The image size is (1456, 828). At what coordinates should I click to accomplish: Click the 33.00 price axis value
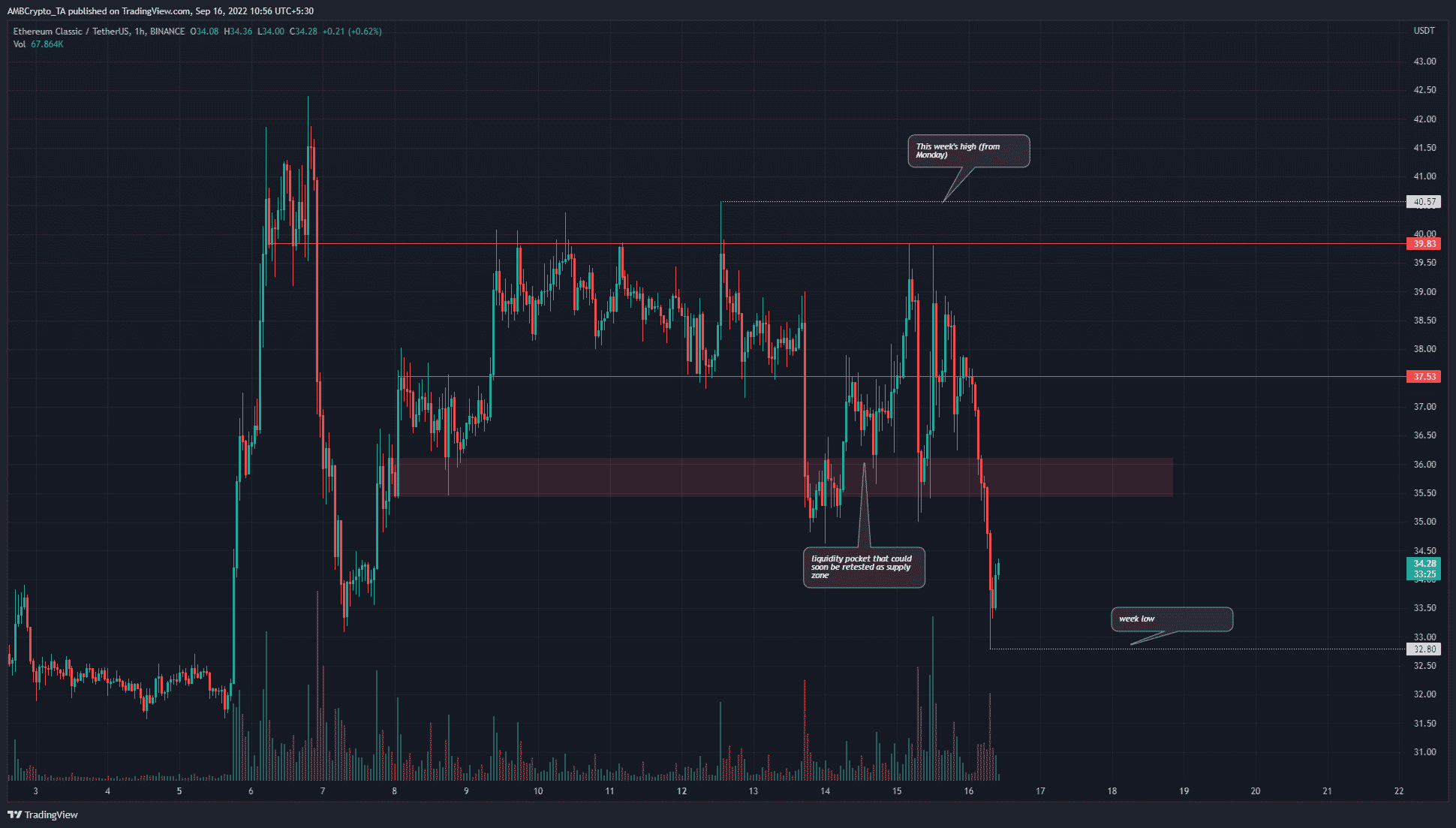click(x=1424, y=637)
